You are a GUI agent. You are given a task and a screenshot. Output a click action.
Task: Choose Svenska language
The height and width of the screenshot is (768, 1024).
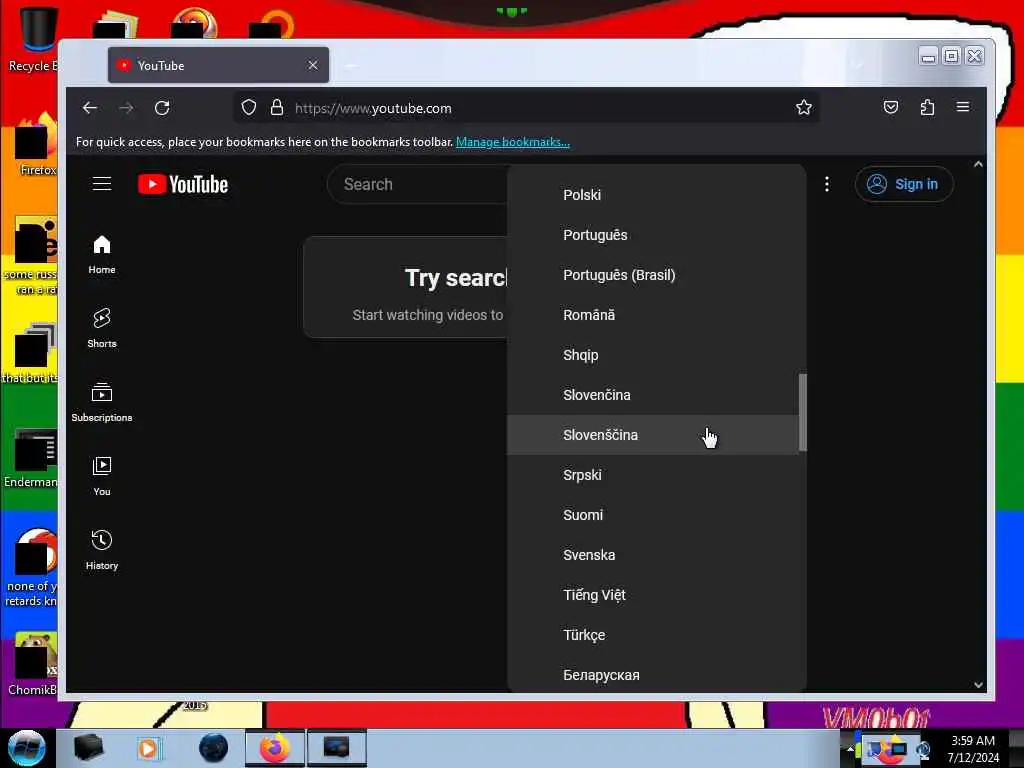[x=653, y=555]
